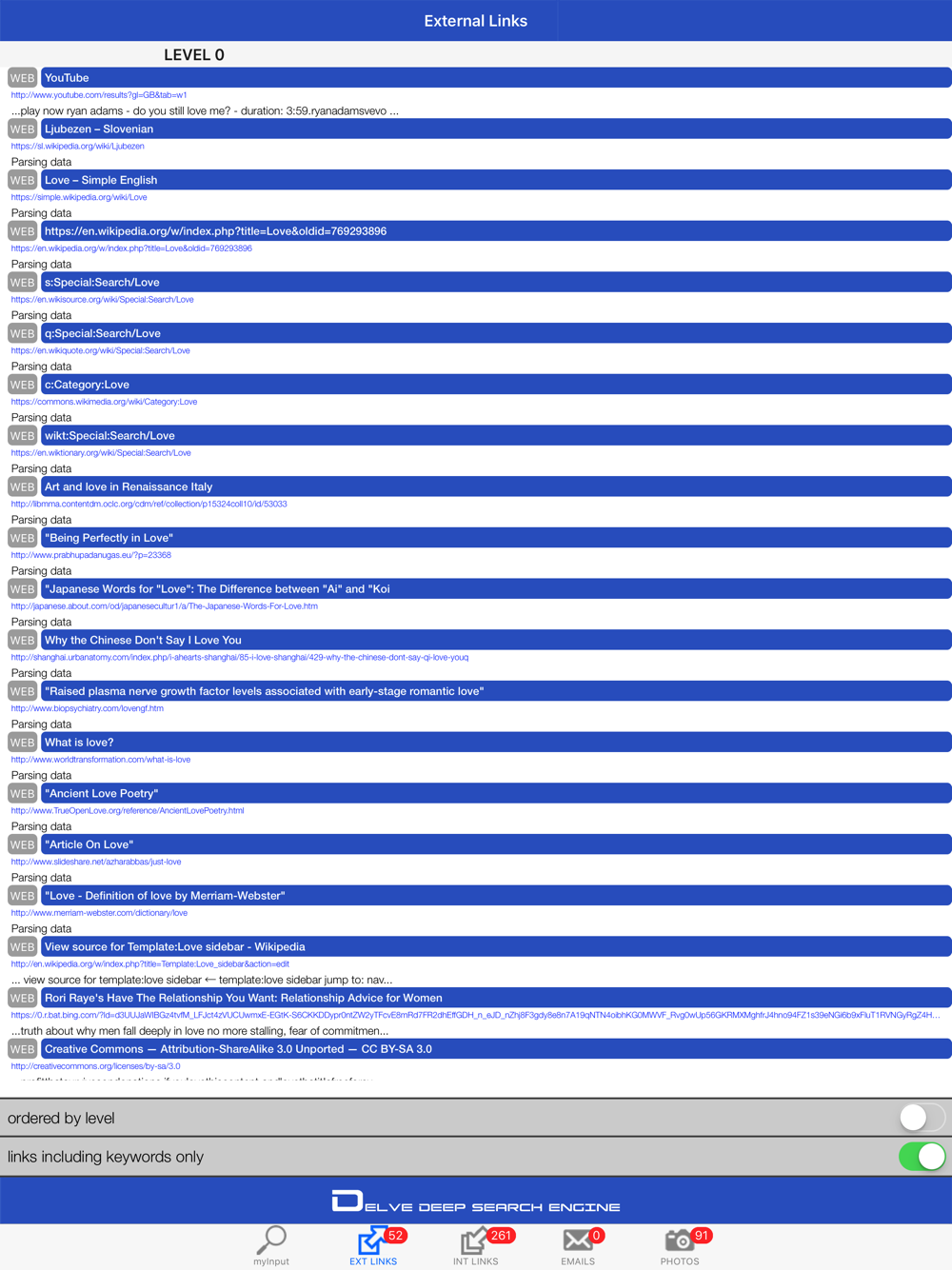Image resolution: width=952 pixels, height=1270 pixels.
Task: Click the Delve Deep Search Engine logo
Action: point(476,1201)
